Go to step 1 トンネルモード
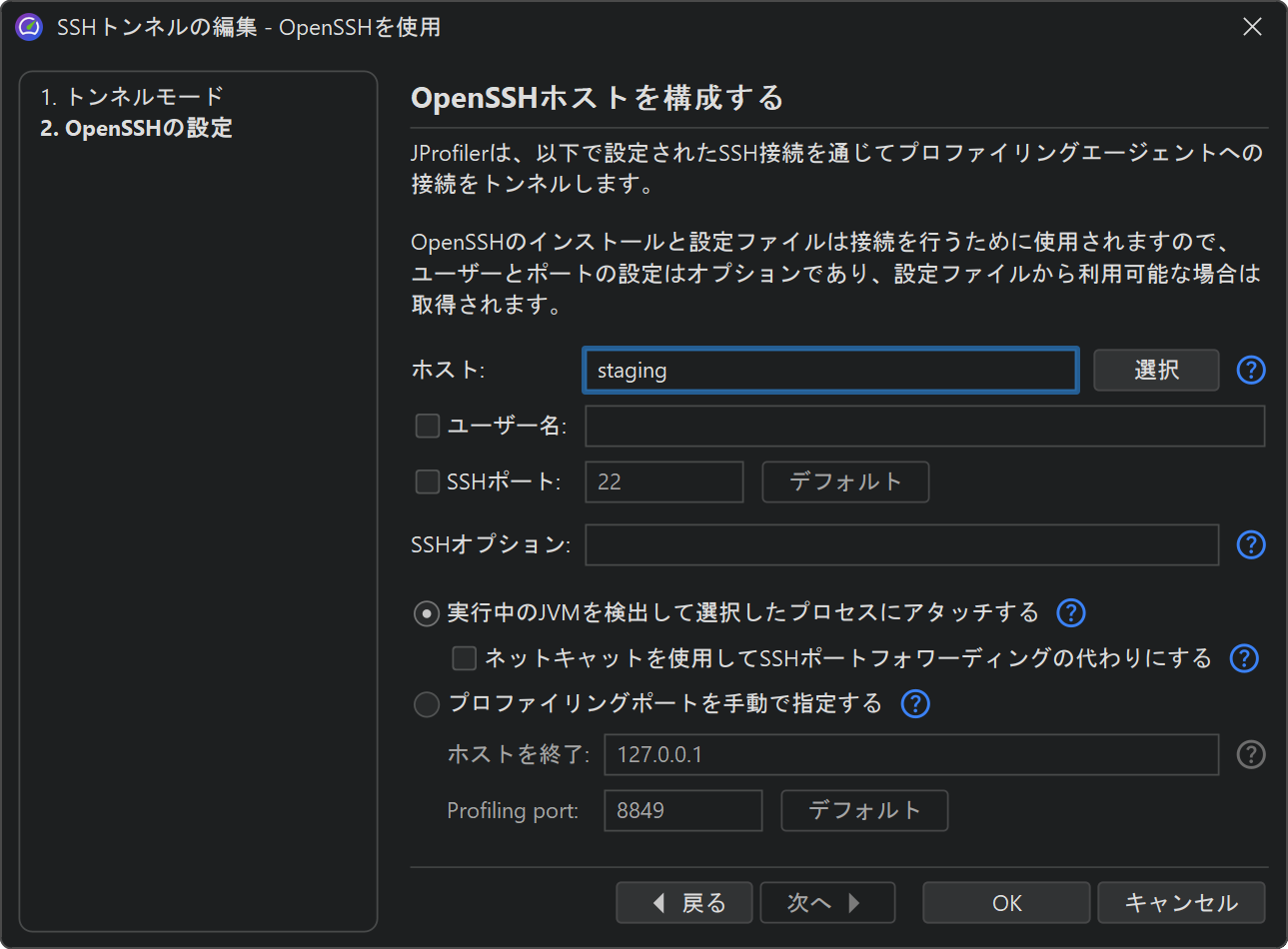Screen dimensions: 1288x949 click(131, 97)
